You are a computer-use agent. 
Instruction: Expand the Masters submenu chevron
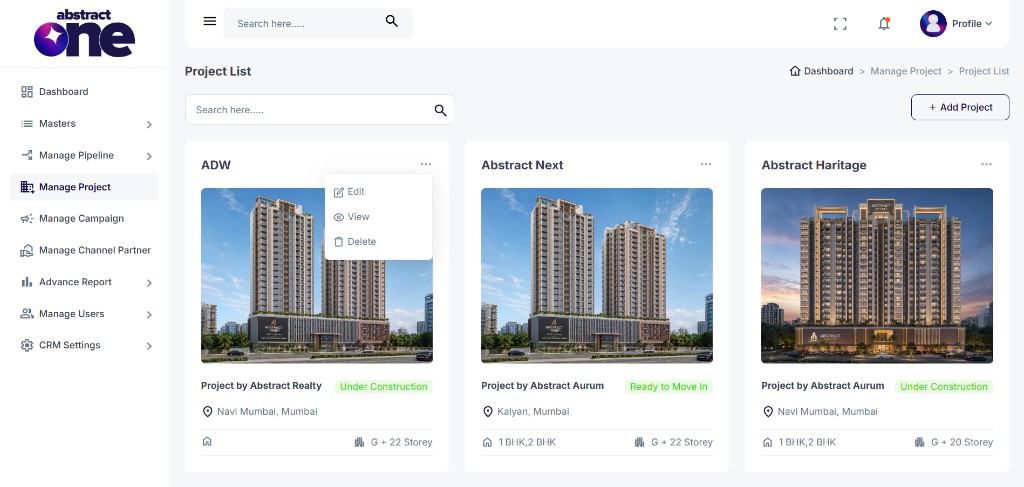149,124
